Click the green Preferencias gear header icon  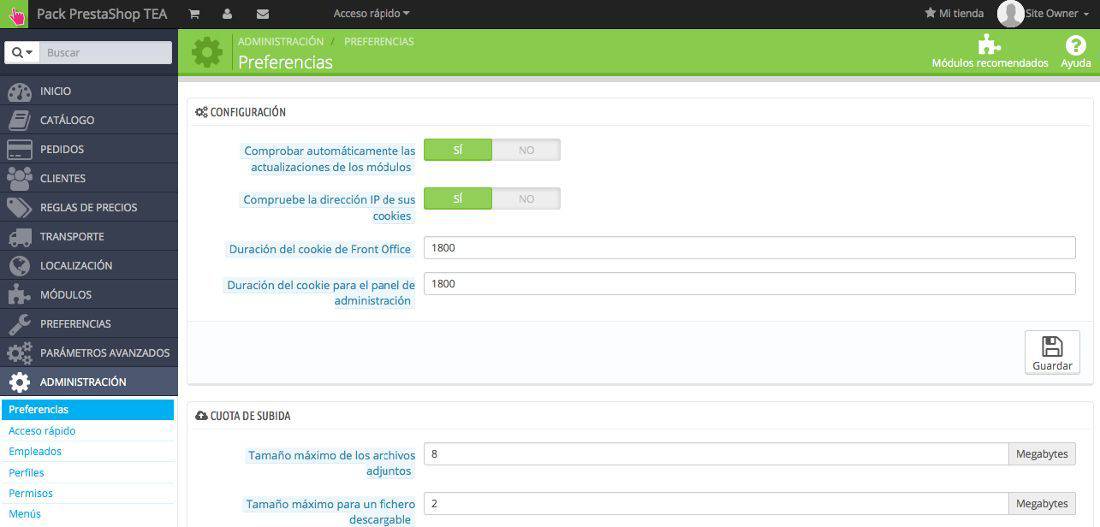207,52
